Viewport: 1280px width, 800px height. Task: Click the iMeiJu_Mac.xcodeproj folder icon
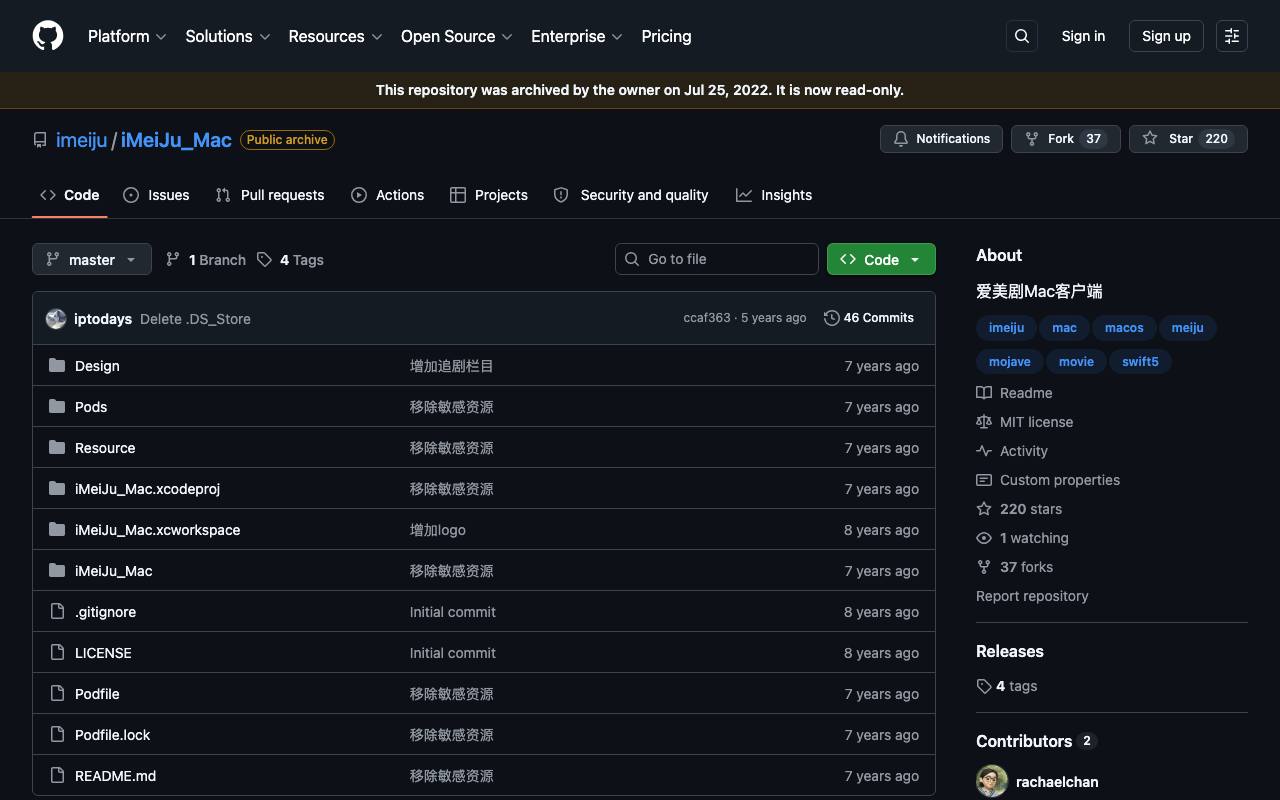click(x=57, y=489)
